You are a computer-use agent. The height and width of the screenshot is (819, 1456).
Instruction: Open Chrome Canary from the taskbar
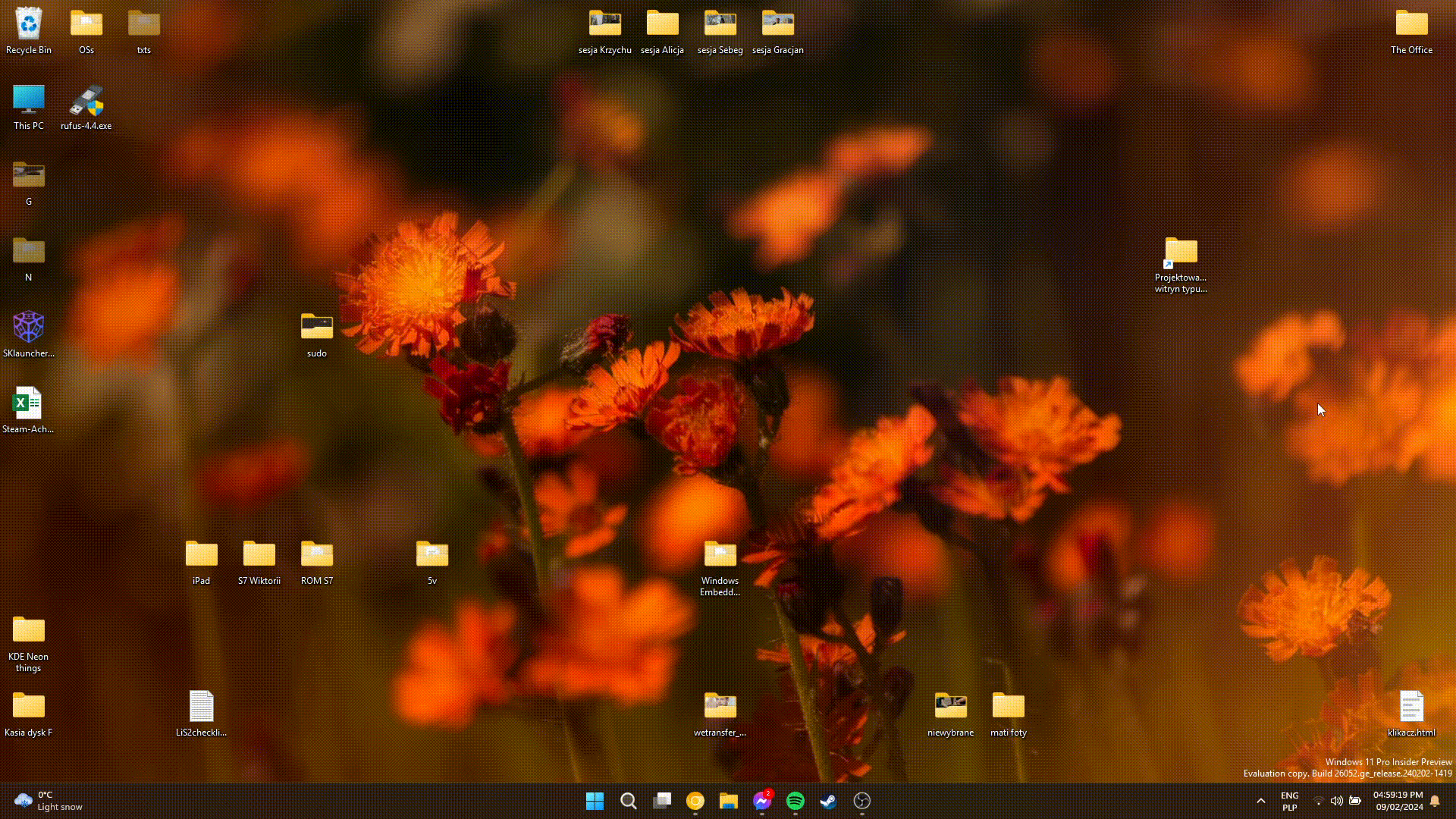click(695, 801)
